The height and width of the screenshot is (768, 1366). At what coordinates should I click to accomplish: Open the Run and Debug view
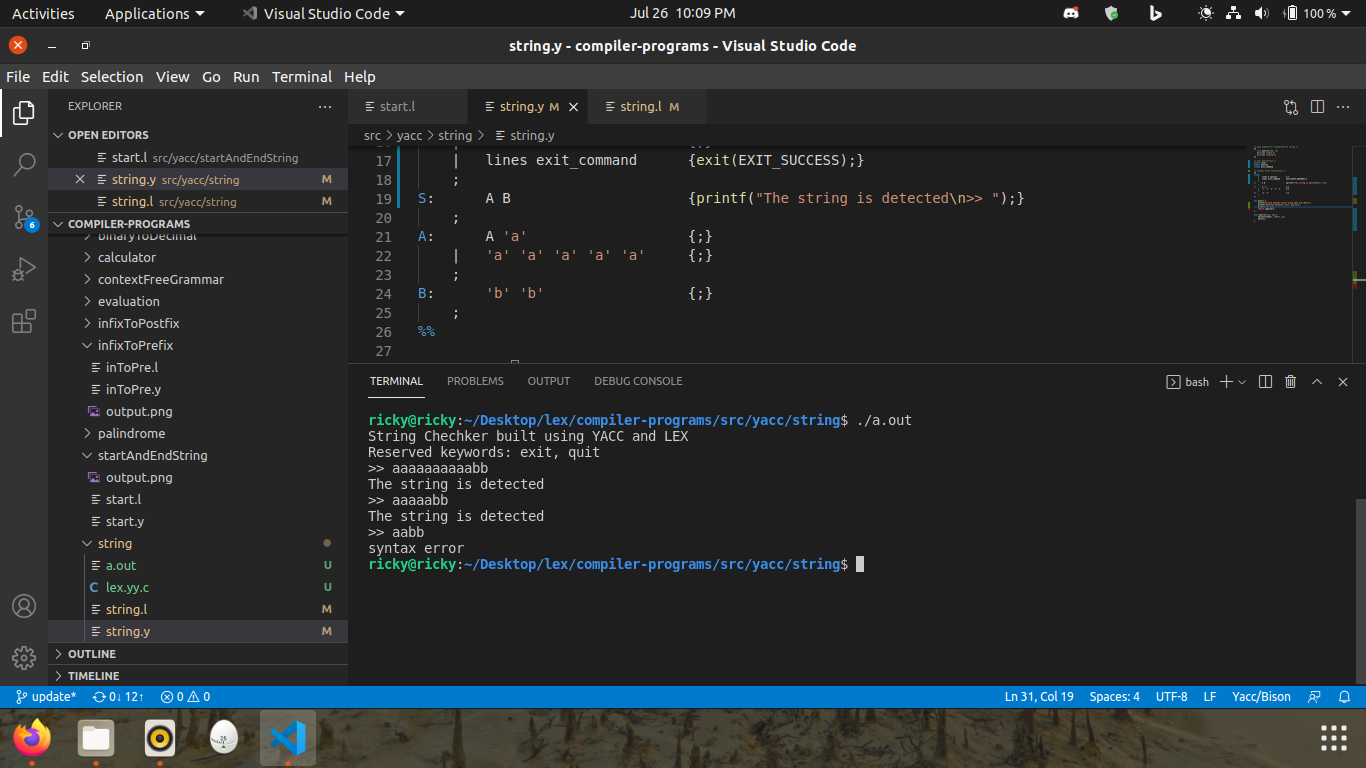point(24,269)
